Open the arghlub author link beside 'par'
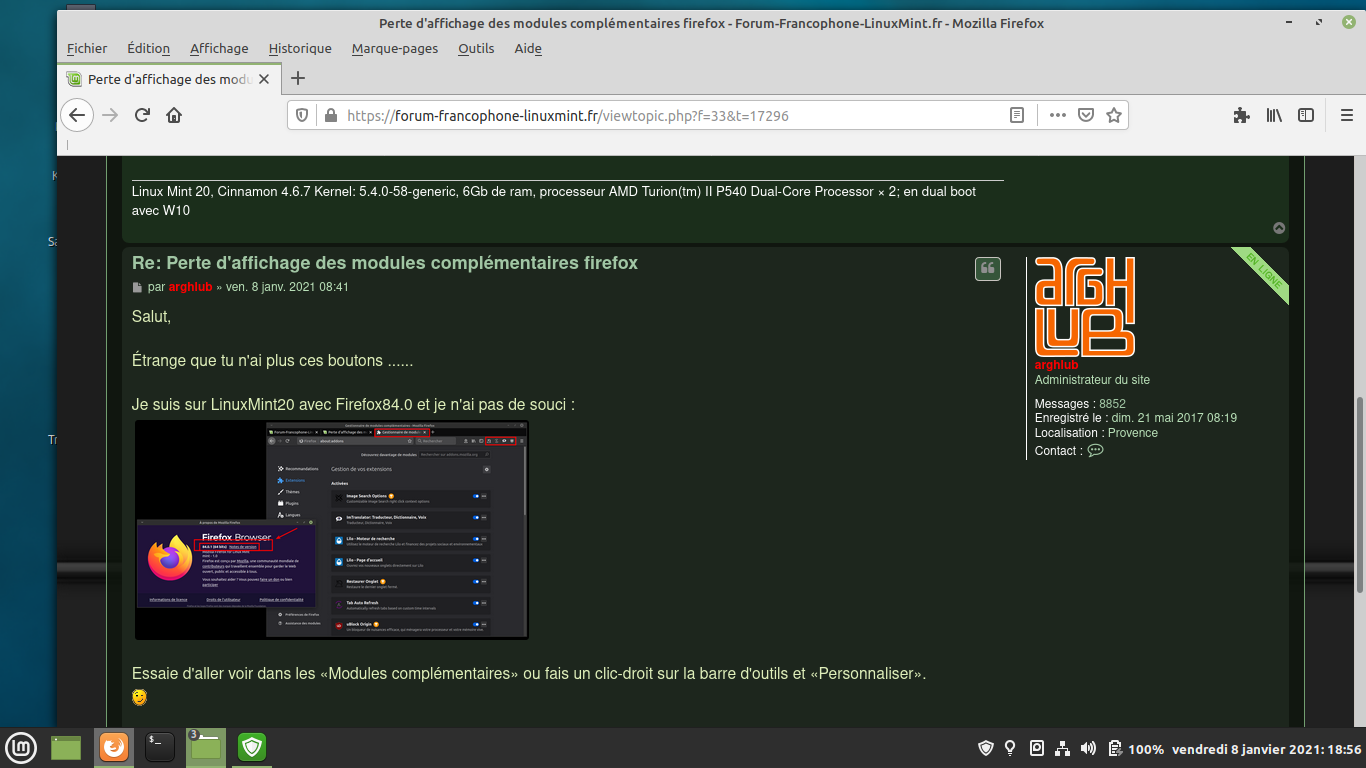Screen dimensions: 1366x768 pyautogui.click(x=190, y=287)
